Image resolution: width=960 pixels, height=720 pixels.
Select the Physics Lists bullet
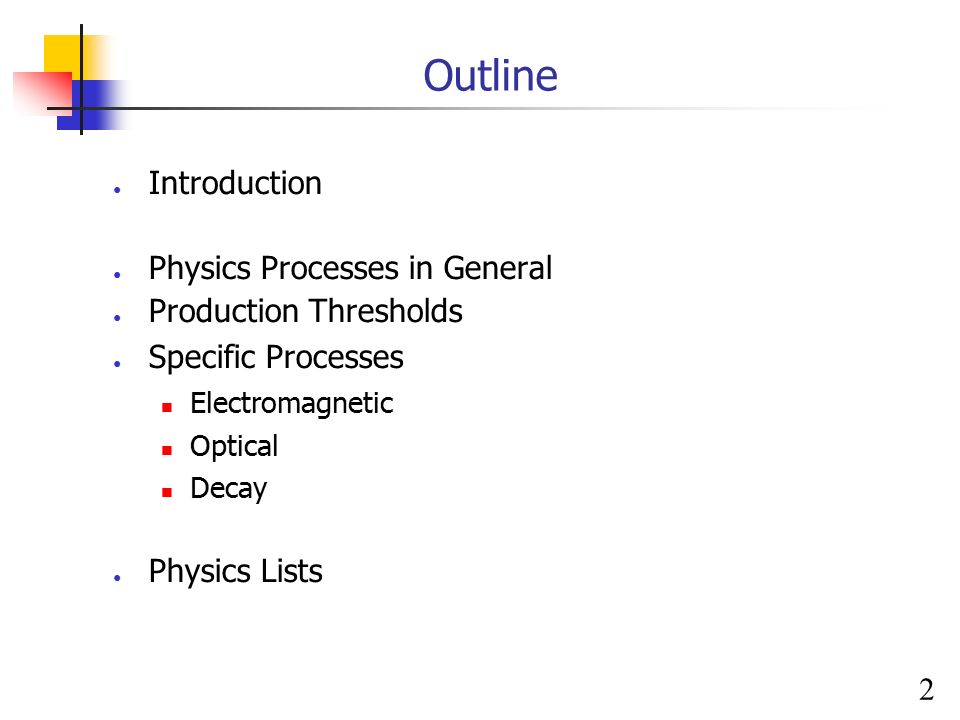235,571
